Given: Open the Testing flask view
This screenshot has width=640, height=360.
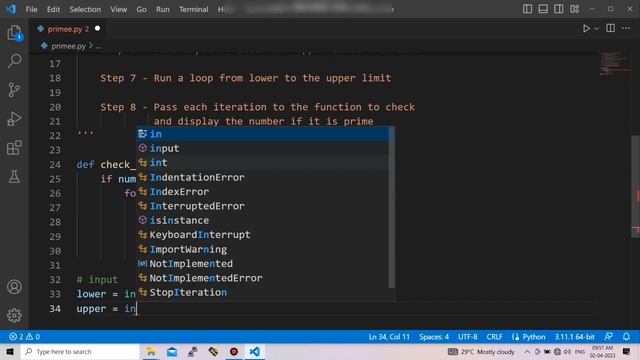Looking at the screenshot, I should click(14, 177).
